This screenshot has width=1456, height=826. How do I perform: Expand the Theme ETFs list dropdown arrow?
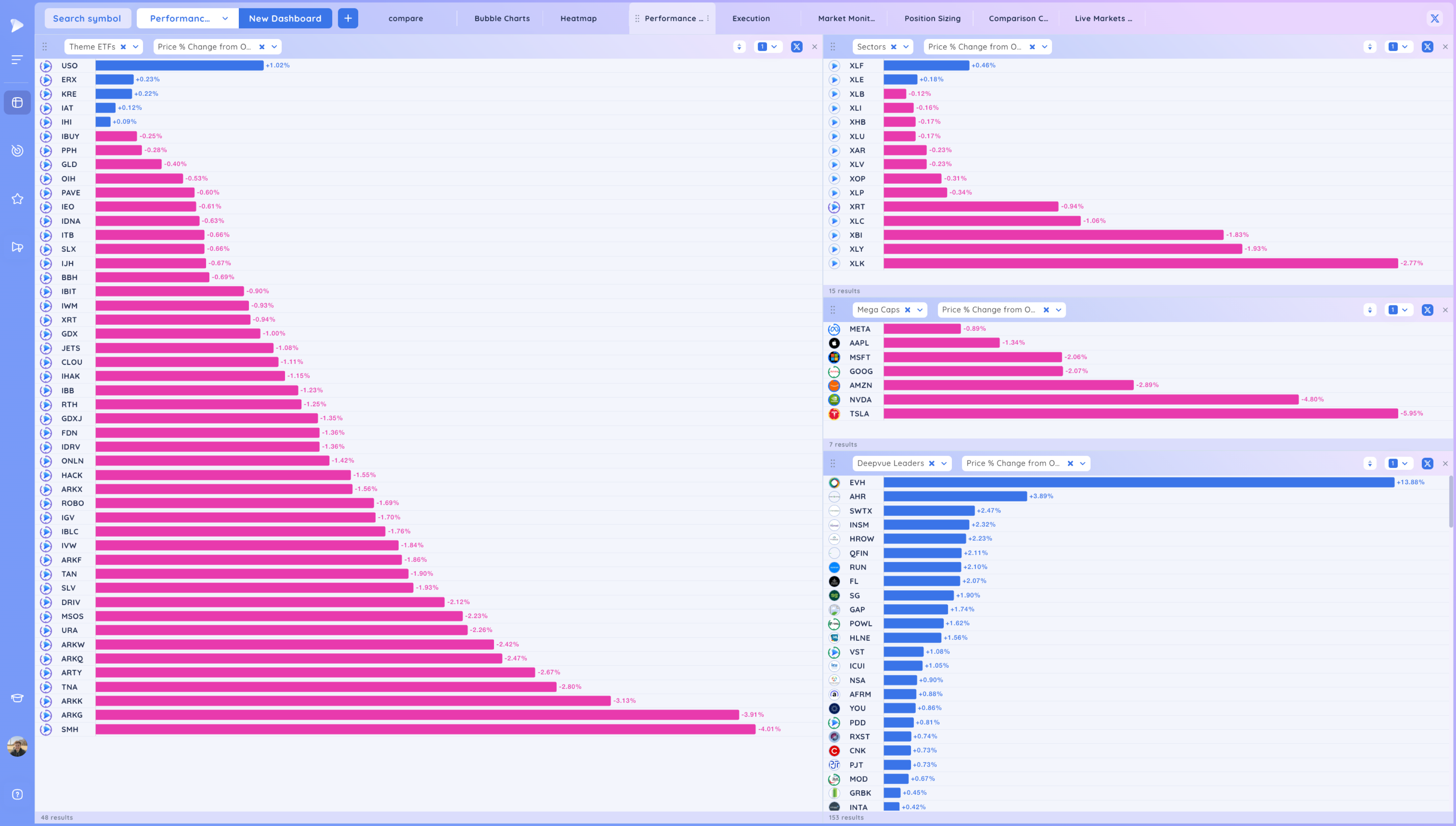pos(136,47)
